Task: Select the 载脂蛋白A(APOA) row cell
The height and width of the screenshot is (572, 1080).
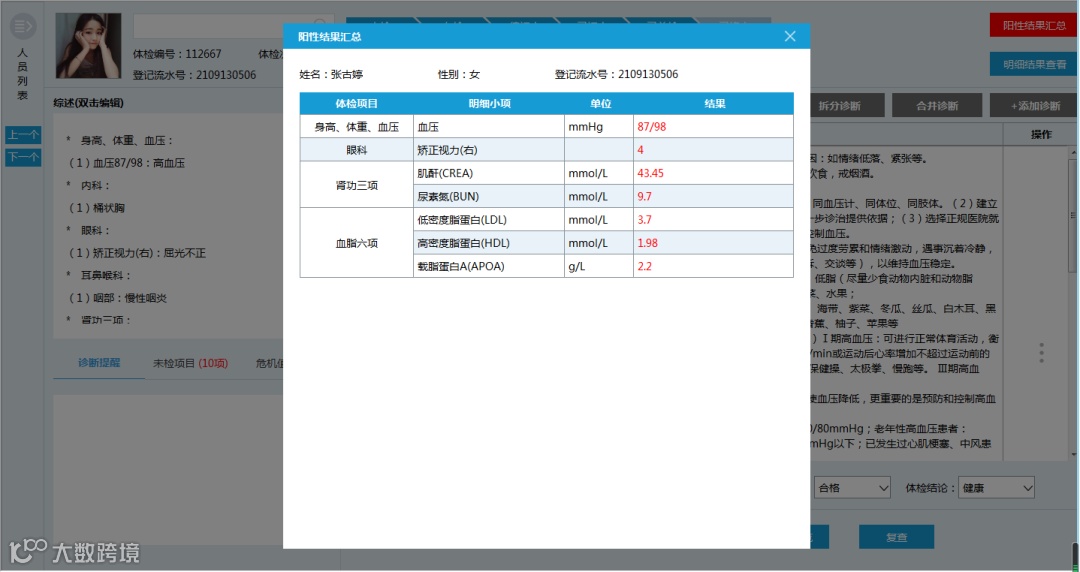Action: 489,267
